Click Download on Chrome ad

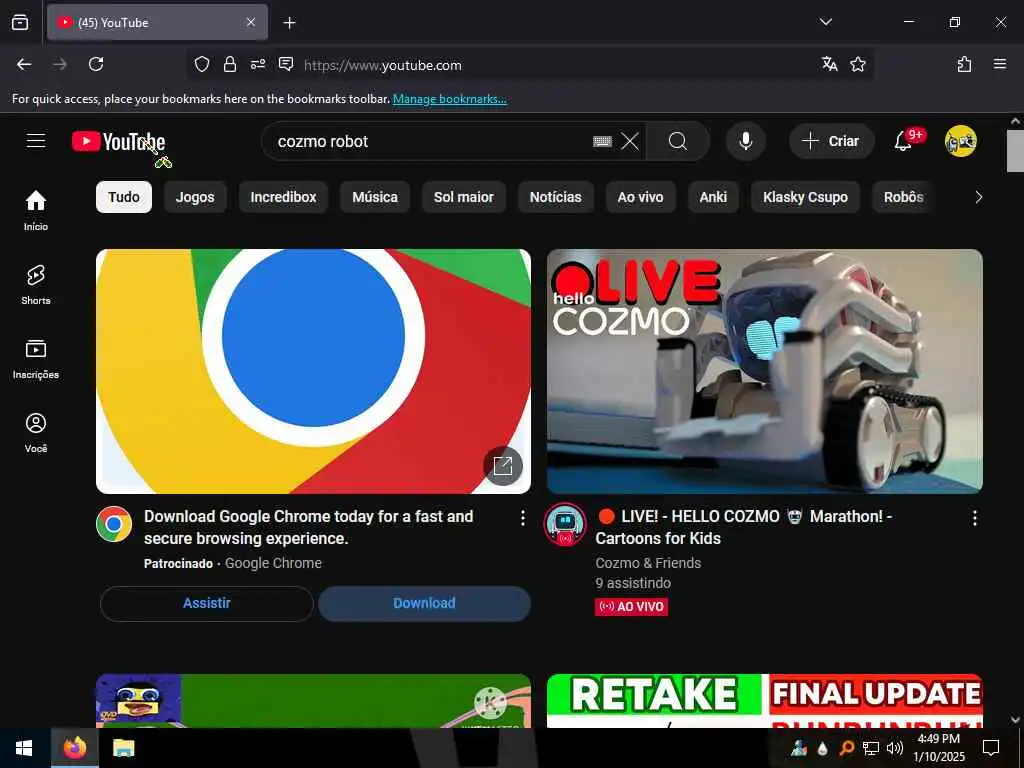point(424,603)
